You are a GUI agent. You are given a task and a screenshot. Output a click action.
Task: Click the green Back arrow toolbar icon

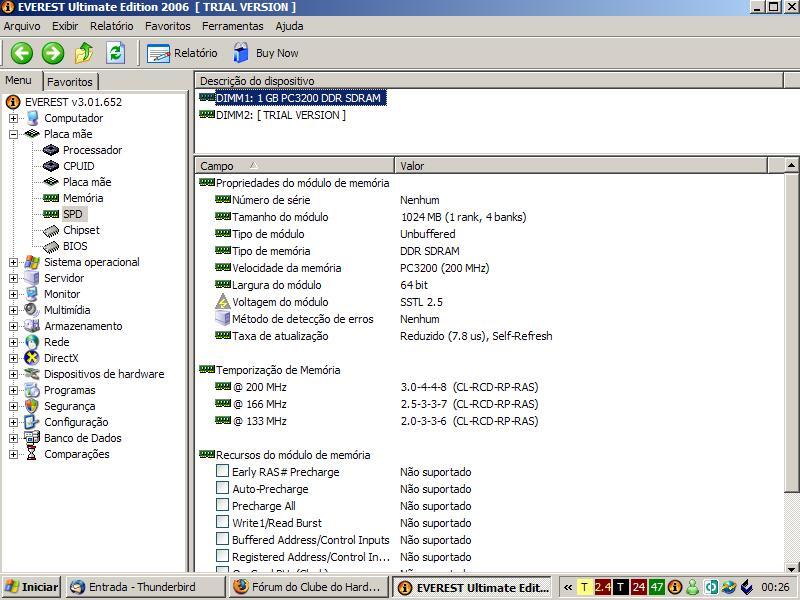pyautogui.click(x=22, y=53)
